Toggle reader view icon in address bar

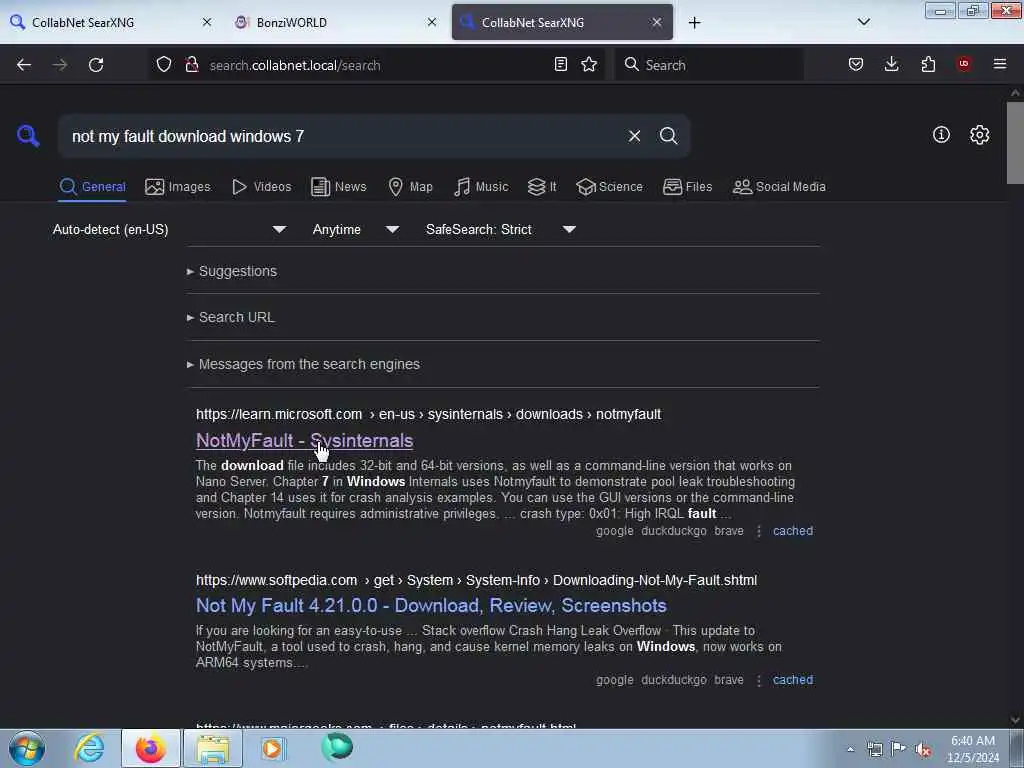tap(560, 64)
